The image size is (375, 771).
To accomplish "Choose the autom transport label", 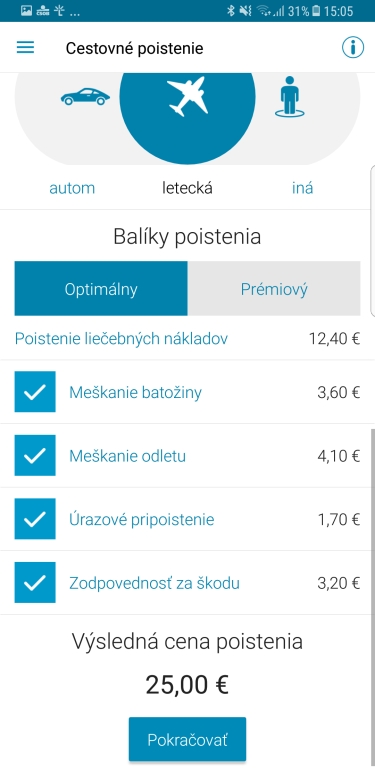I will click(x=72, y=188).
